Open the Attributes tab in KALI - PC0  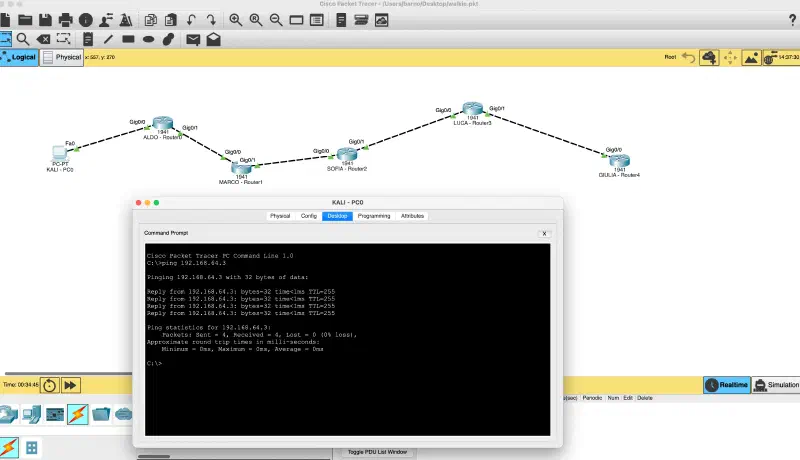412,216
